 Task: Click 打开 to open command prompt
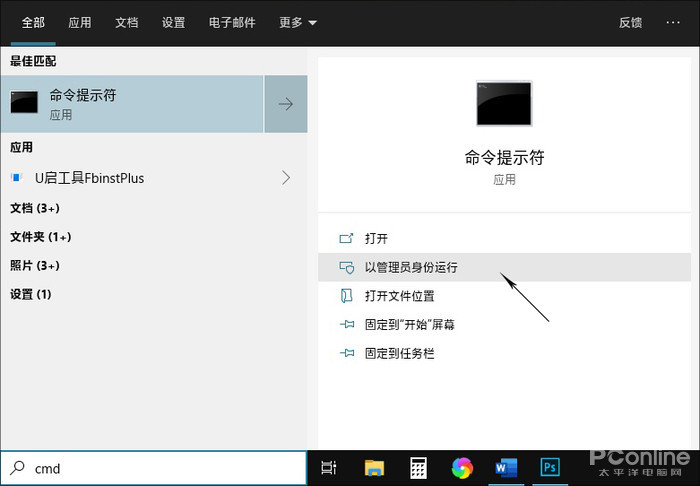504,238
